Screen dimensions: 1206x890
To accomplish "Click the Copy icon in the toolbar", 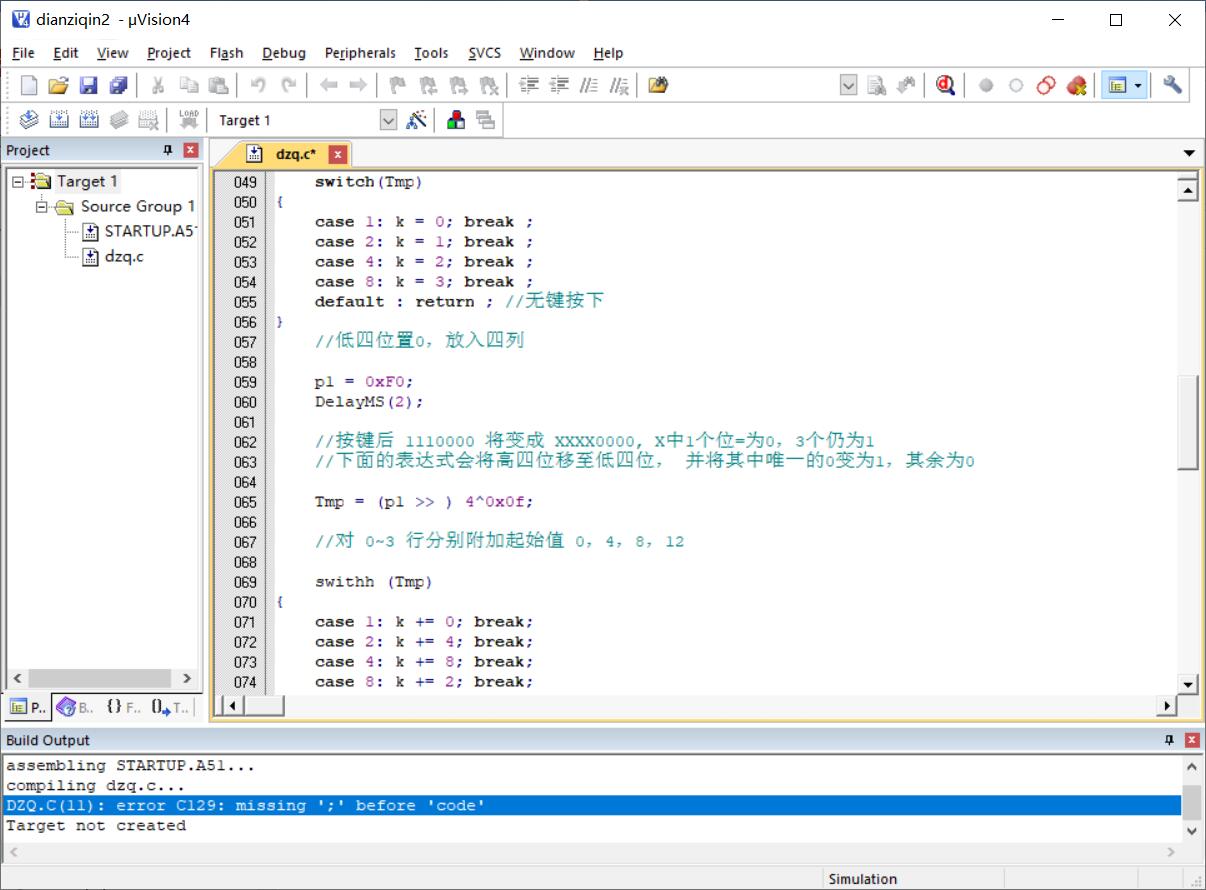I will [x=188, y=86].
